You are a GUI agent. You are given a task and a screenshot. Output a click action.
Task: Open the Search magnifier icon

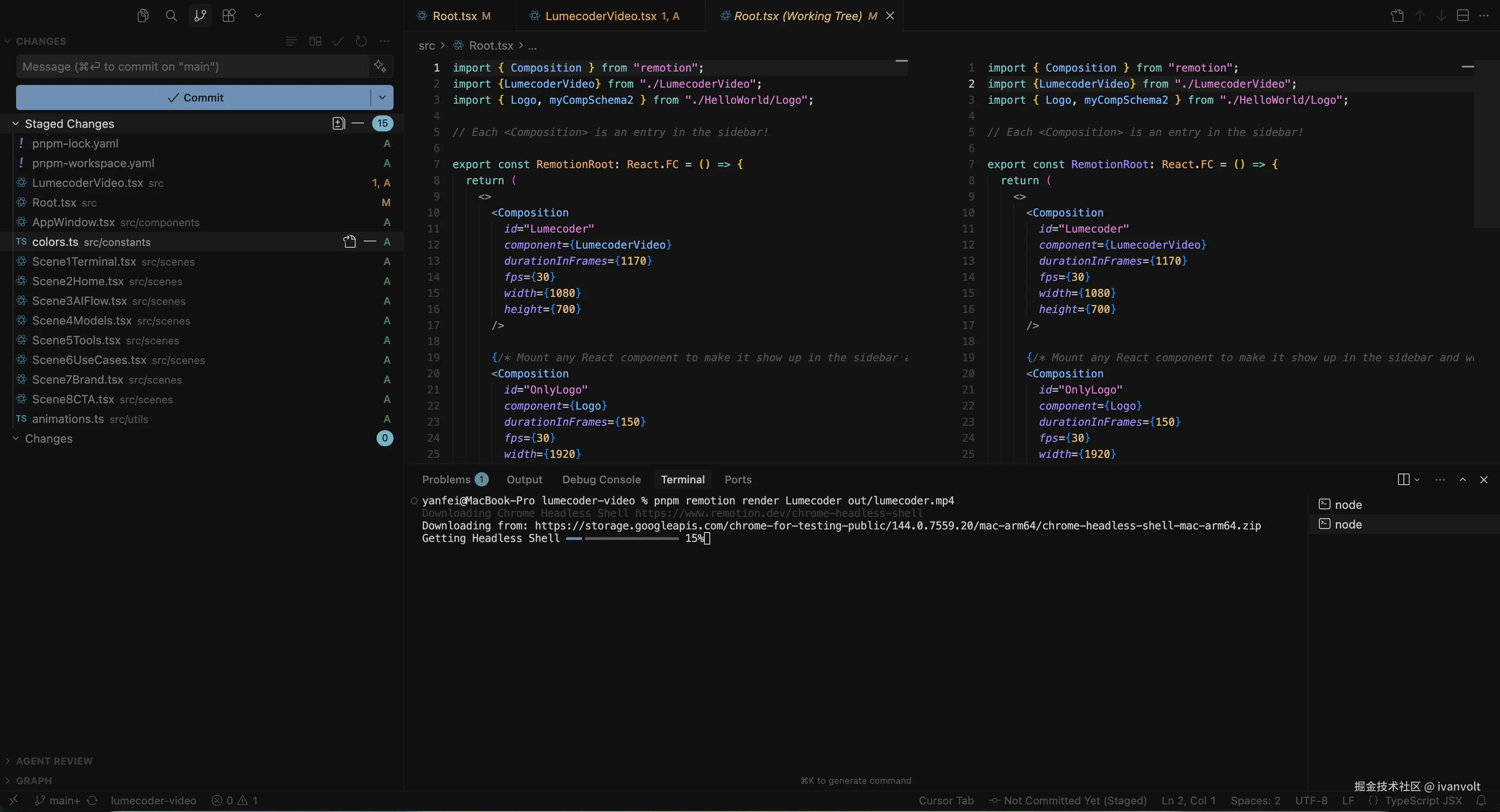(171, 16)
